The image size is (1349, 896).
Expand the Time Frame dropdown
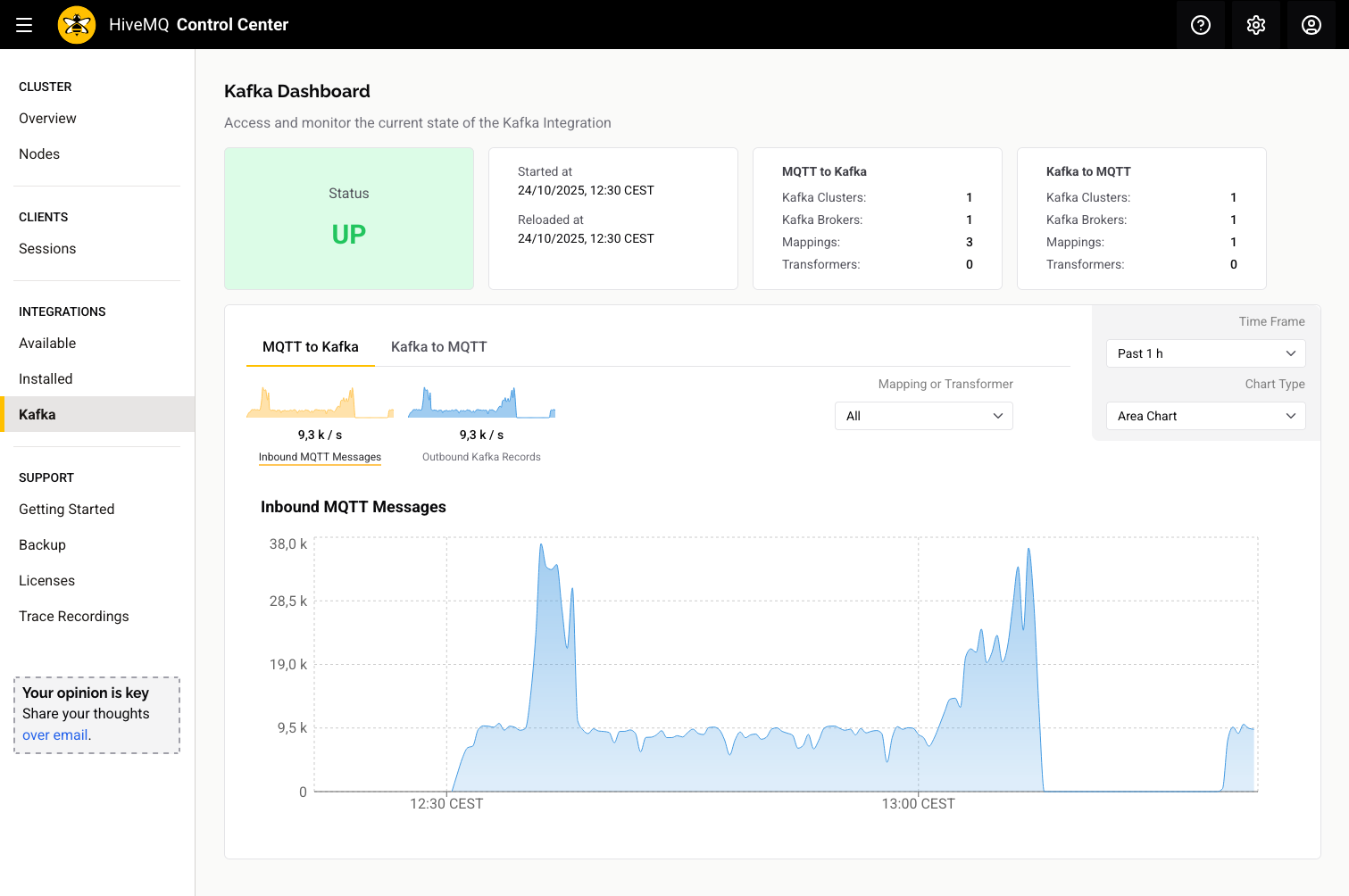point(1205,353)
